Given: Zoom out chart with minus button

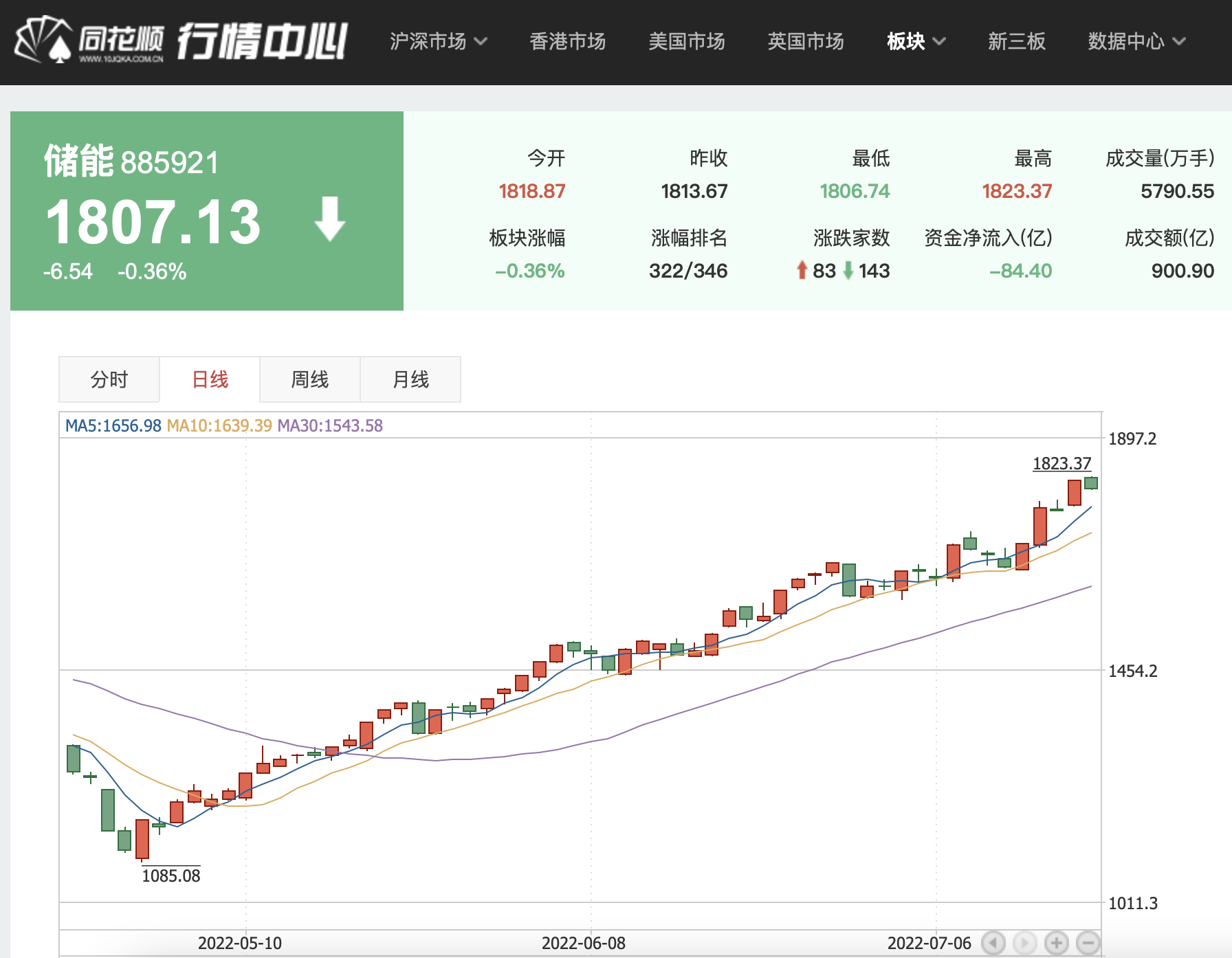Looking at the screenshot, I should click(1088, 943).
